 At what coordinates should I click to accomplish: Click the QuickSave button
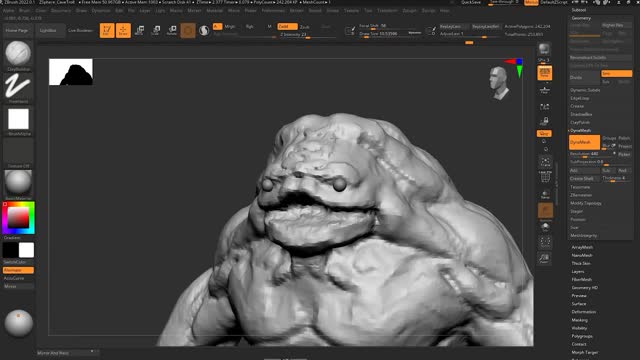tap(471, 2)
